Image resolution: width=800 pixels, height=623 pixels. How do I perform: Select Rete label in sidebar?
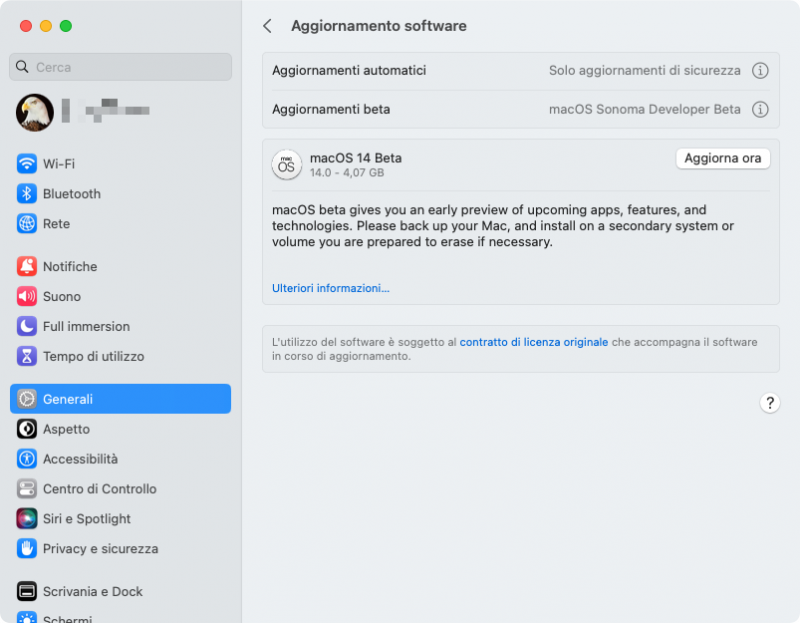56,223
